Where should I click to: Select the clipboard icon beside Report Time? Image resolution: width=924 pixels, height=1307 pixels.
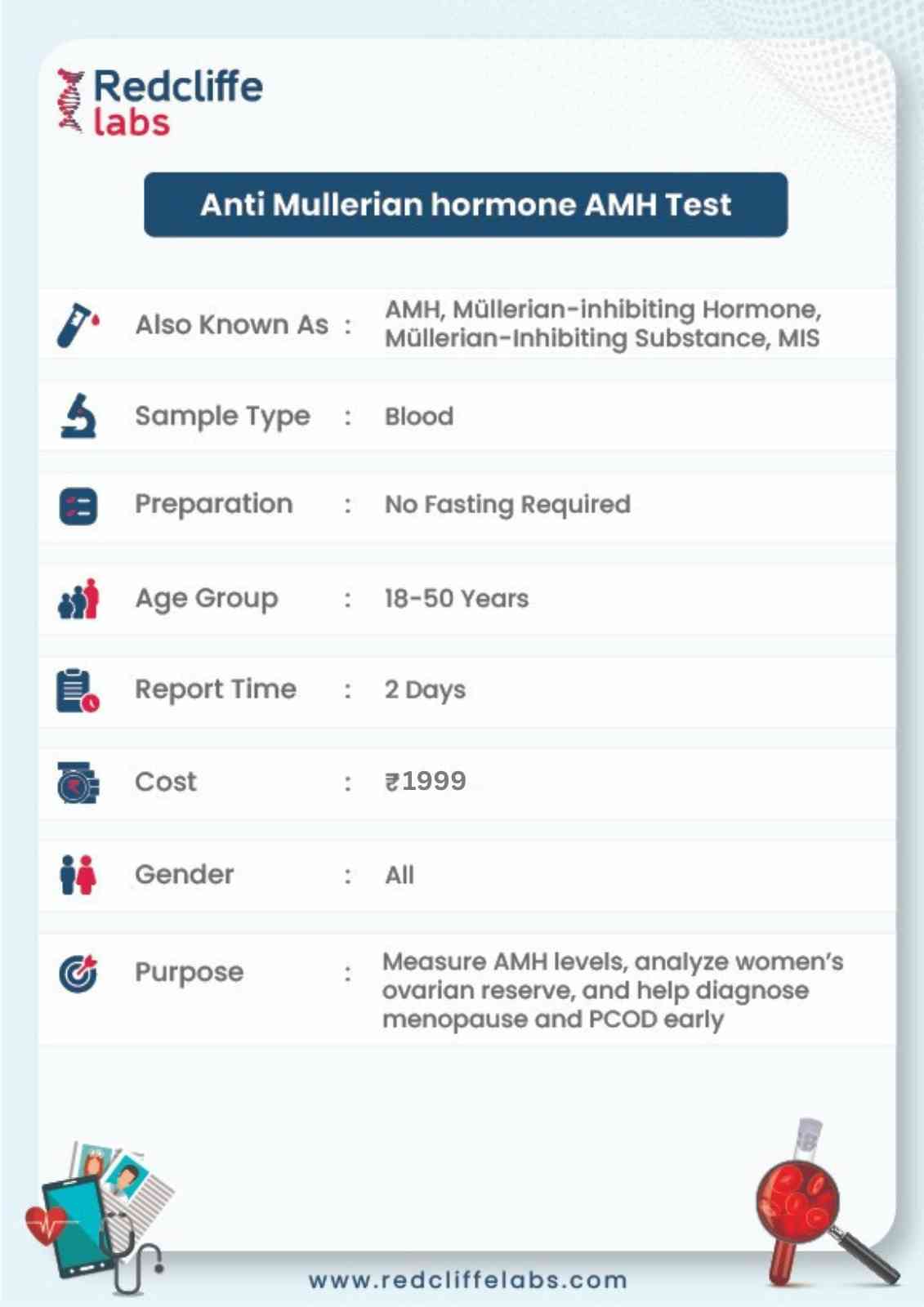78,690
